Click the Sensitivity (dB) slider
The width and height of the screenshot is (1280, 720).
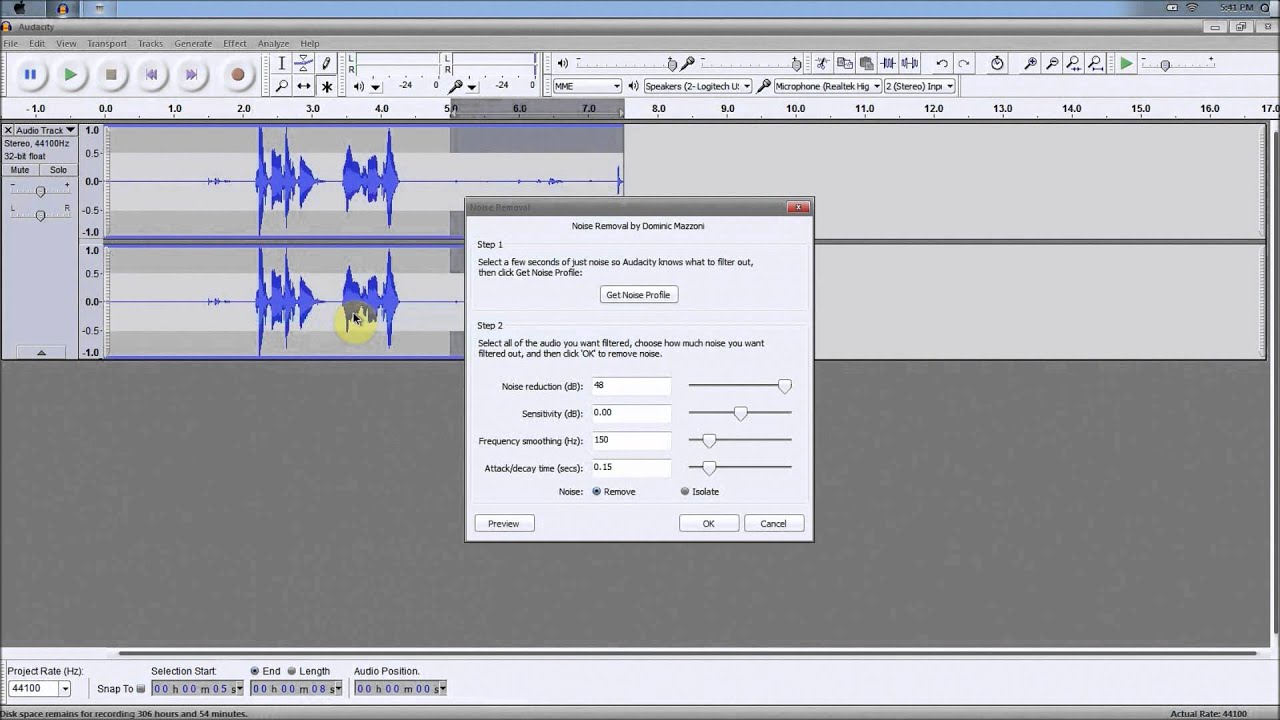[x=740, y=413]
